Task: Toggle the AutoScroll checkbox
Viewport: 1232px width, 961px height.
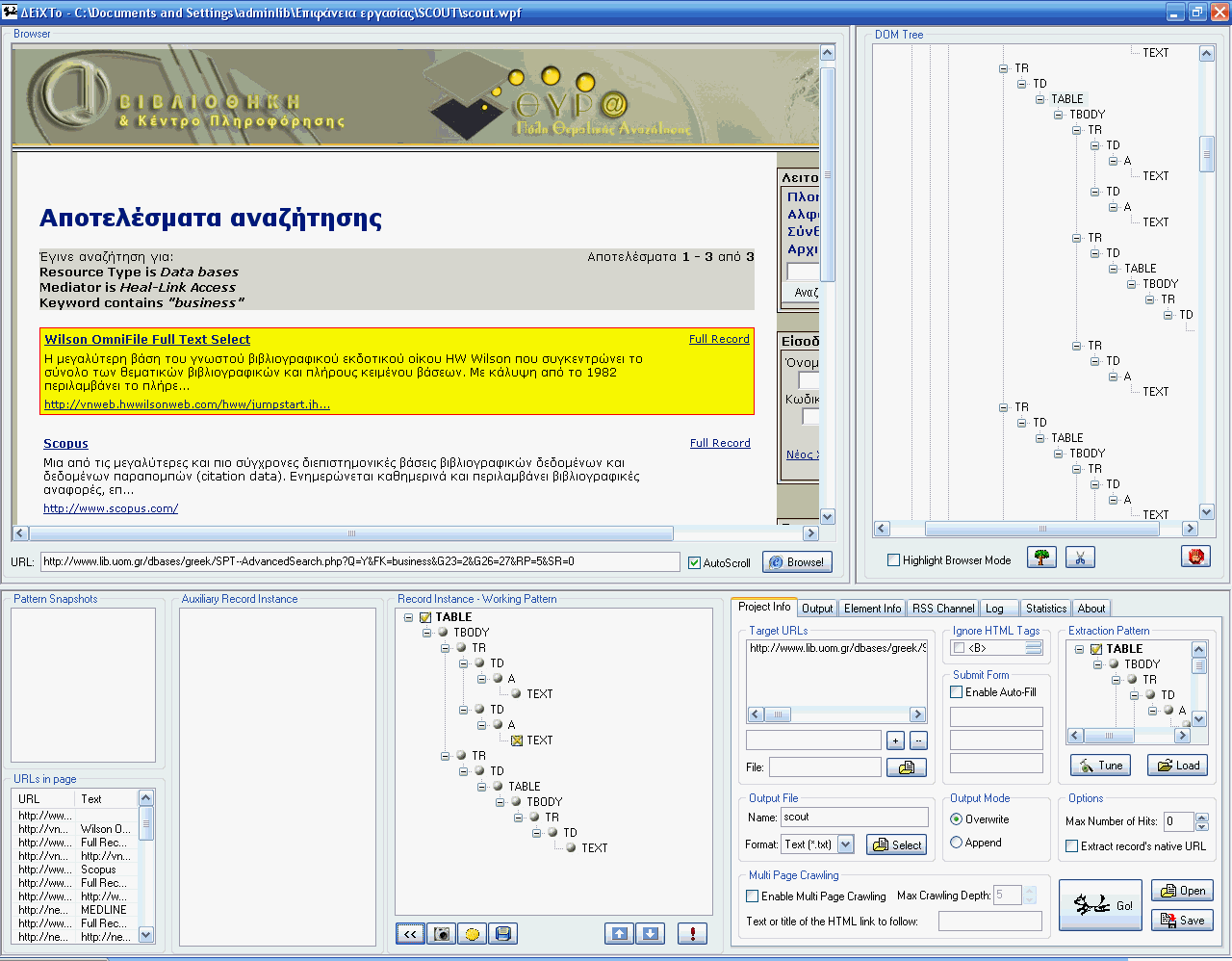Action: (x=694, y=563)
